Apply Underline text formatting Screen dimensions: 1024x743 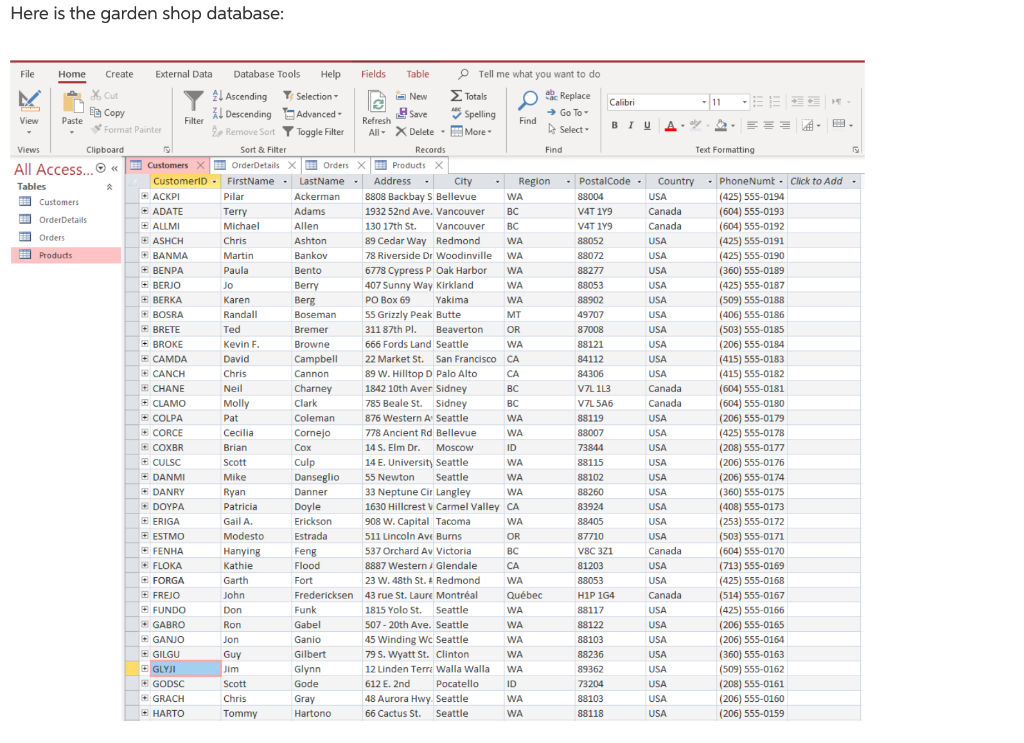coord(647,125)
